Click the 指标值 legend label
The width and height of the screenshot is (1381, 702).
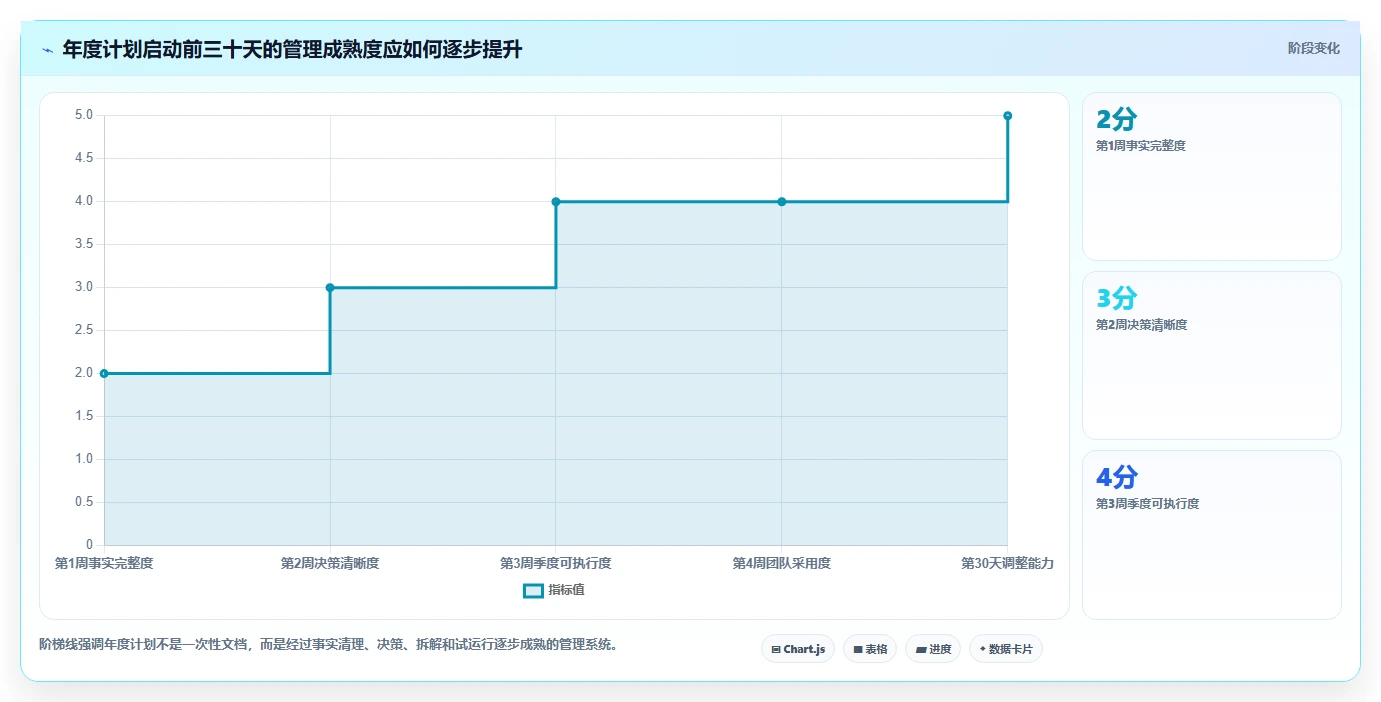566,590
